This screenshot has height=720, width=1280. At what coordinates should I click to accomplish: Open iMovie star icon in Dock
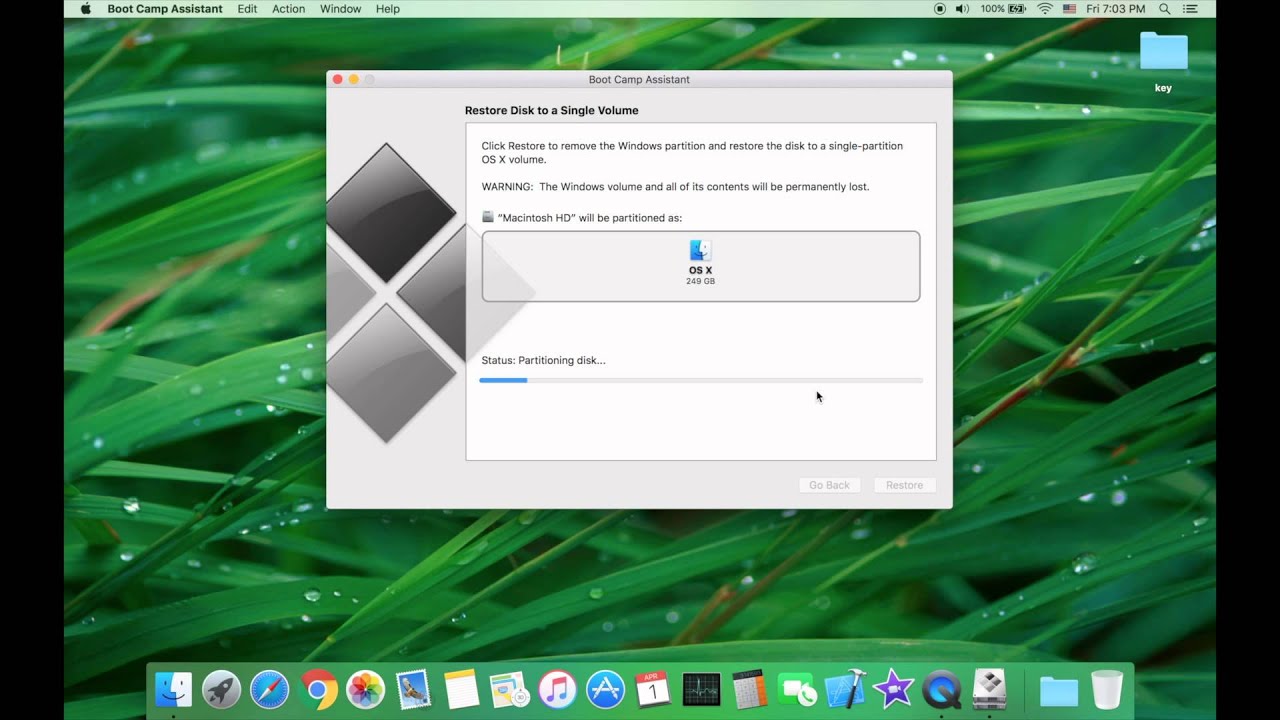point(893,690)
